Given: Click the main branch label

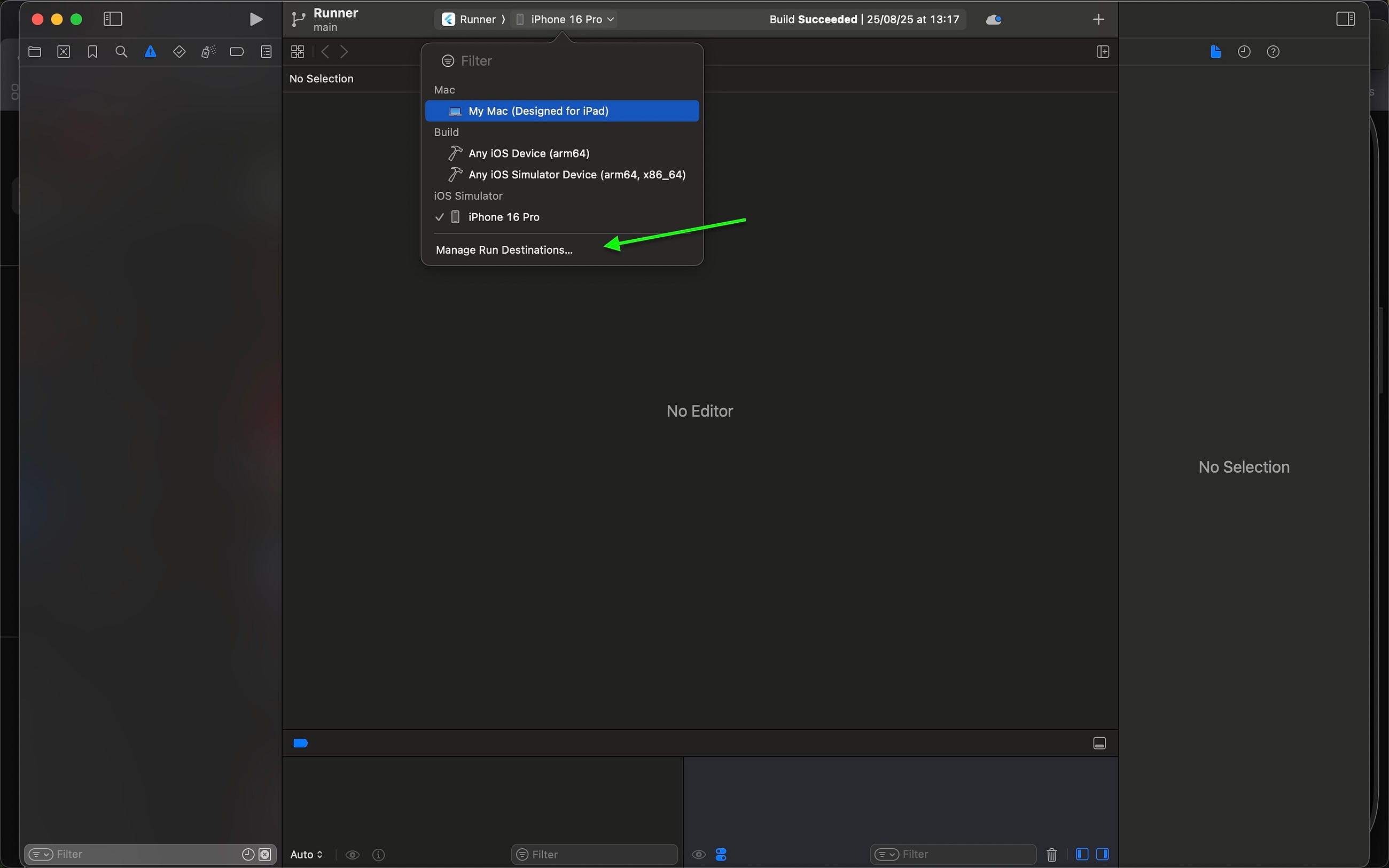Looking at the screenshot, I should [325, 27].
